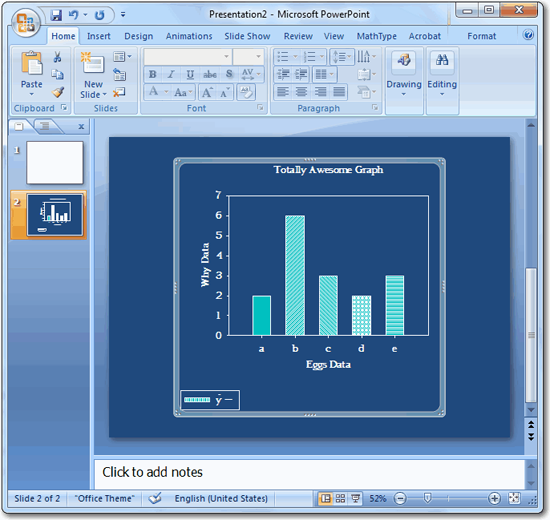Click the Cut scissors icon
Viewport: 550px width, 520px height.
coord(58,57)
